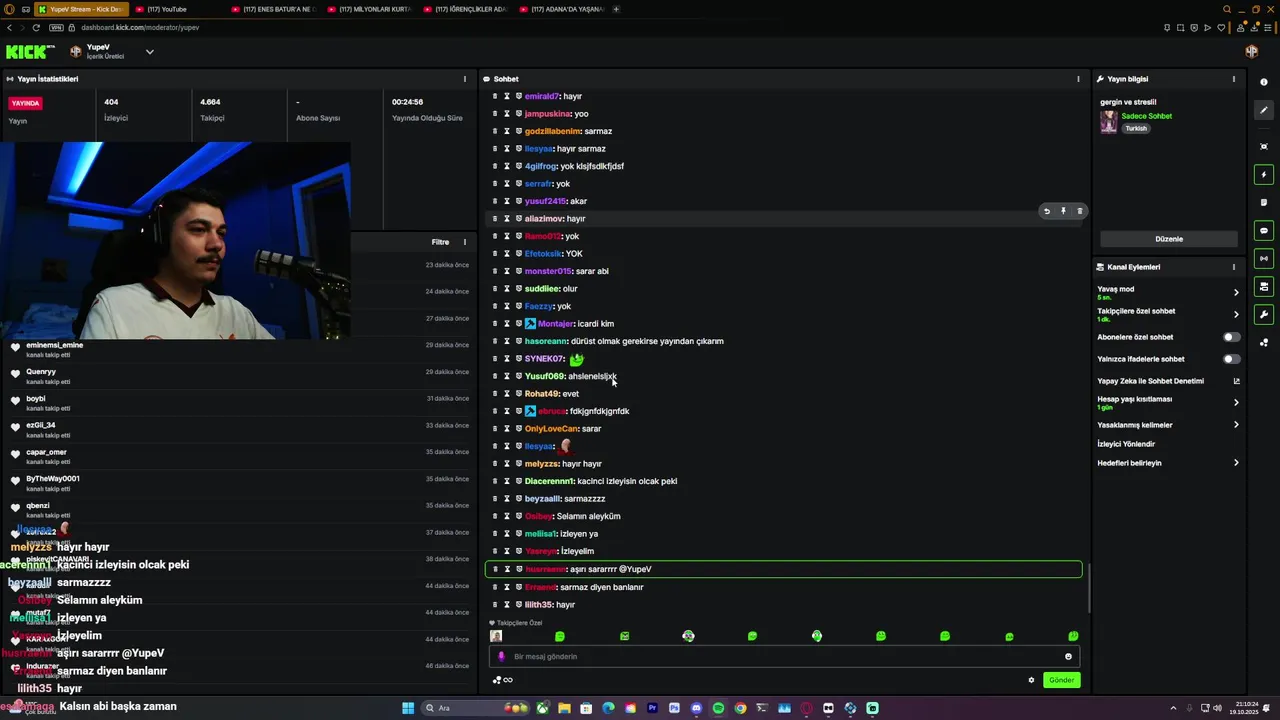Open the stream info icon in right sidebar
The image size is (1280, 720).
tap(1264, 82)
